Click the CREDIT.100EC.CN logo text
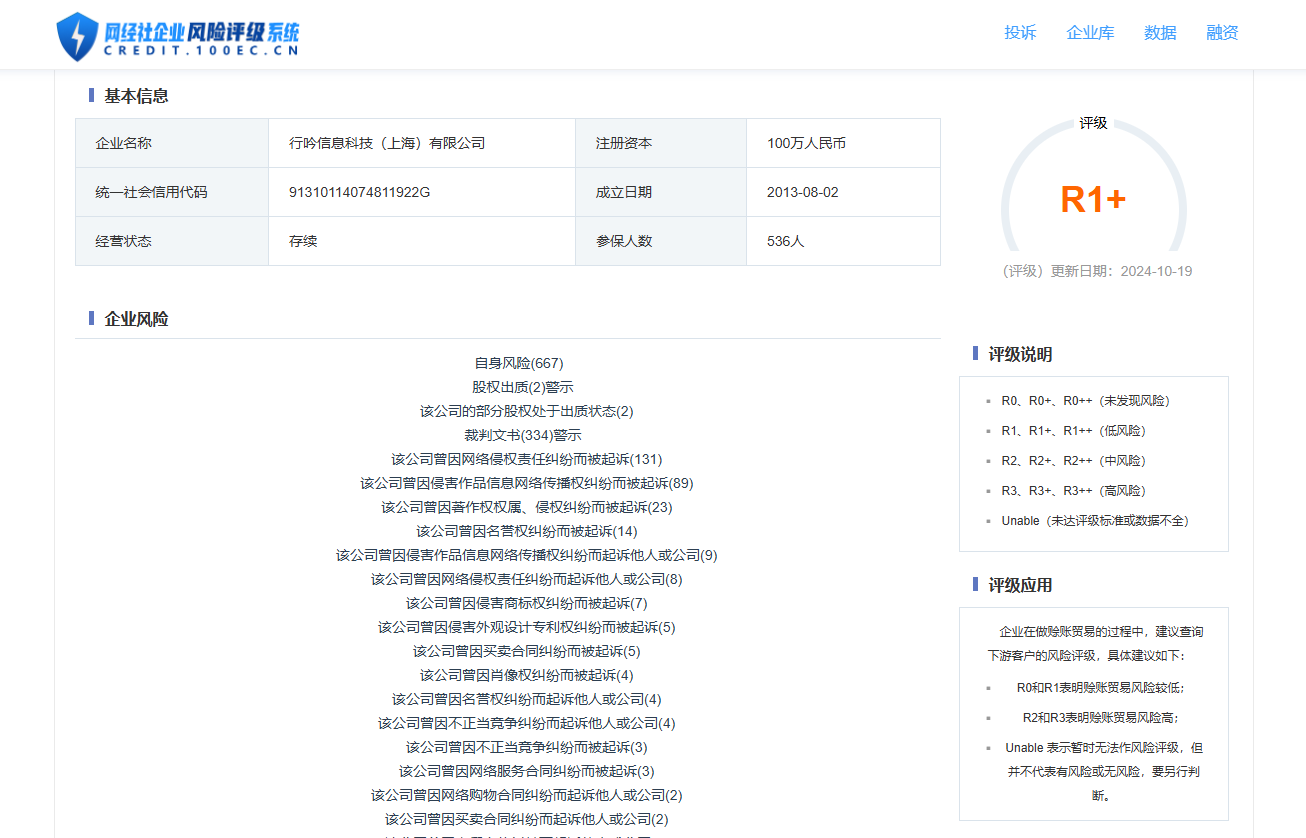This screenshot has height=838, width=1306. click(x=201, y=52)
